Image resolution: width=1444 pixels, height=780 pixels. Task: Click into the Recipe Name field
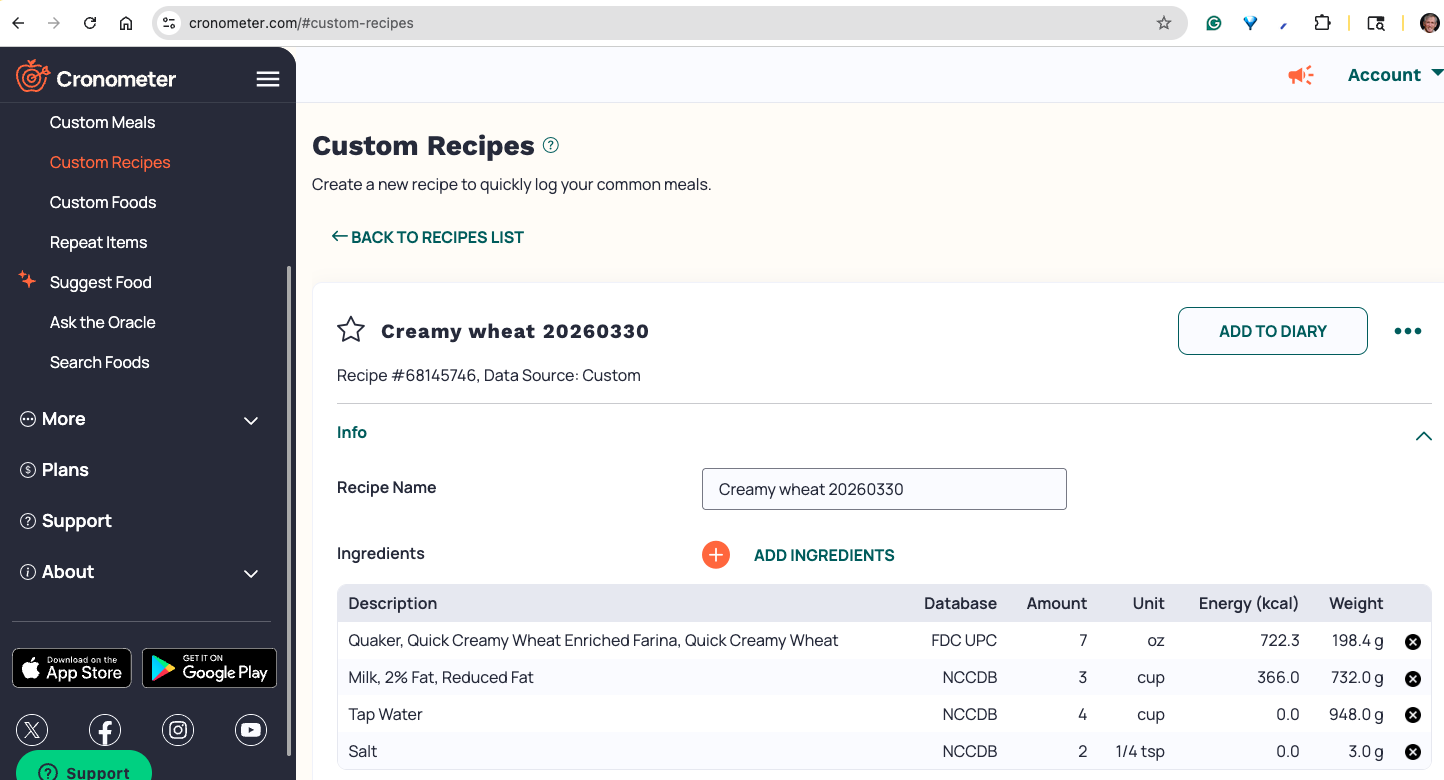click(884, 489)
